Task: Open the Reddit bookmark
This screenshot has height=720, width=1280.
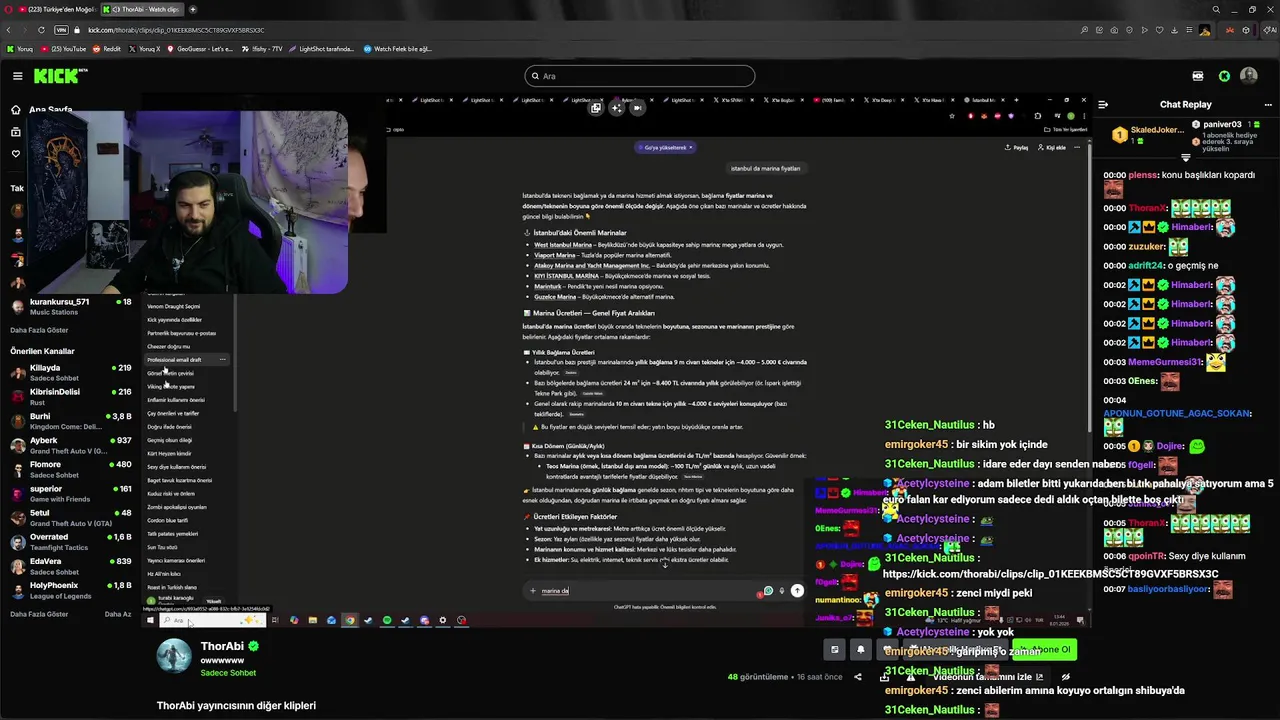Action: (x=107, y=48)
